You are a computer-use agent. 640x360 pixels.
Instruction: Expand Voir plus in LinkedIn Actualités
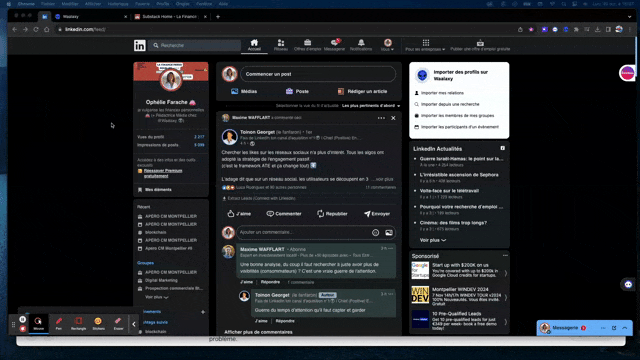(x=433, y=240)
